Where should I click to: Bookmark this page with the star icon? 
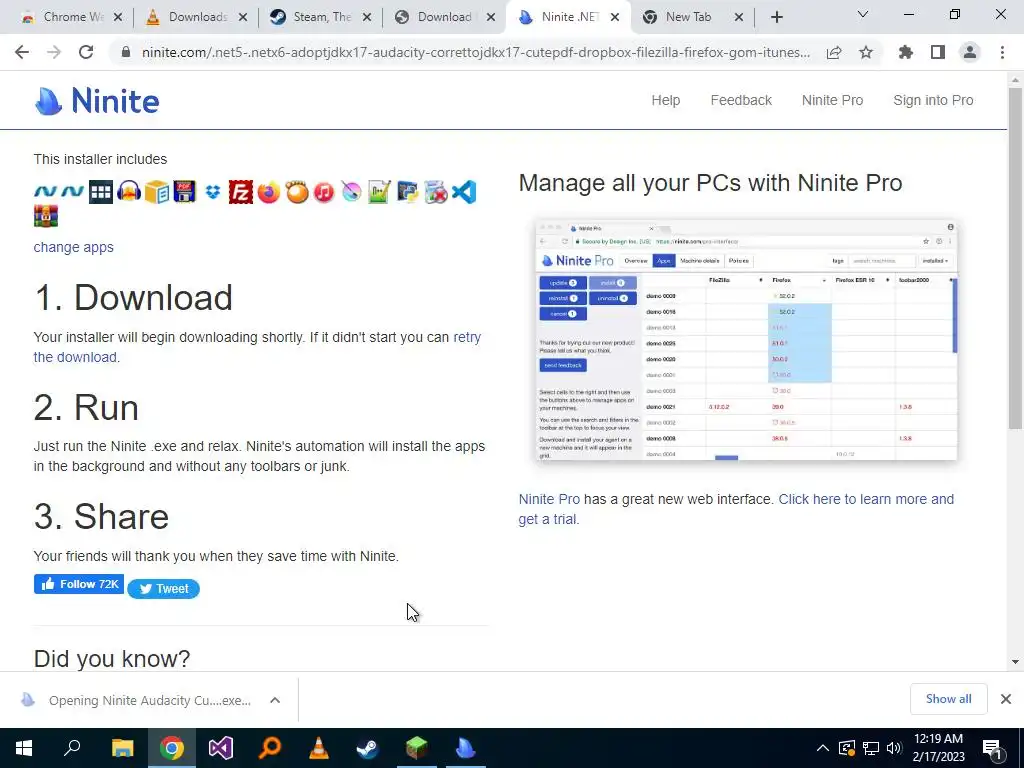tap(866, 52)
